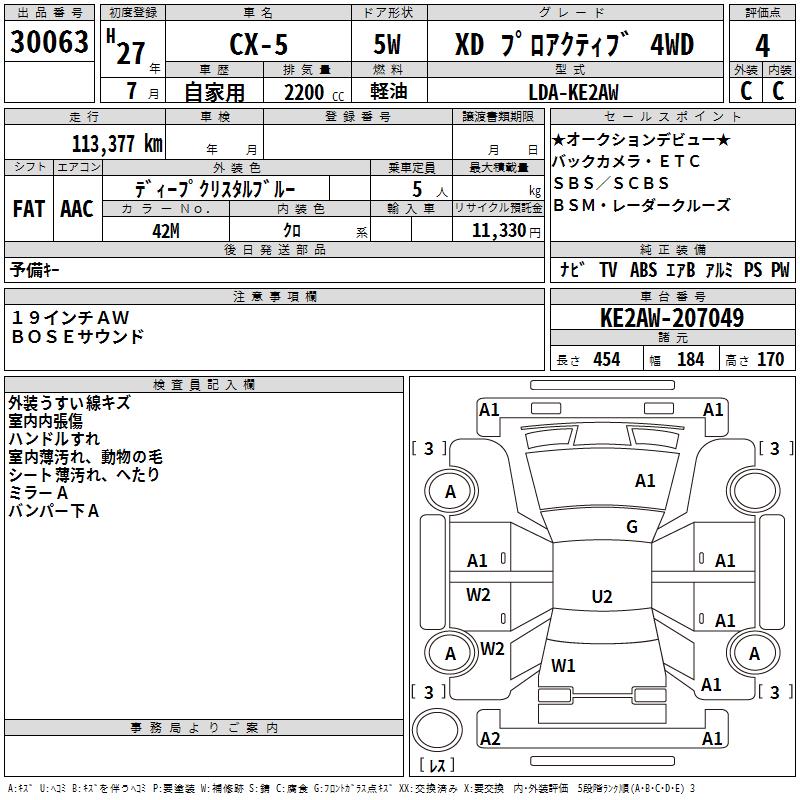800x800 pixels.
Task: Select chassis number KE2AW-207049
Action: click(672, 318)
